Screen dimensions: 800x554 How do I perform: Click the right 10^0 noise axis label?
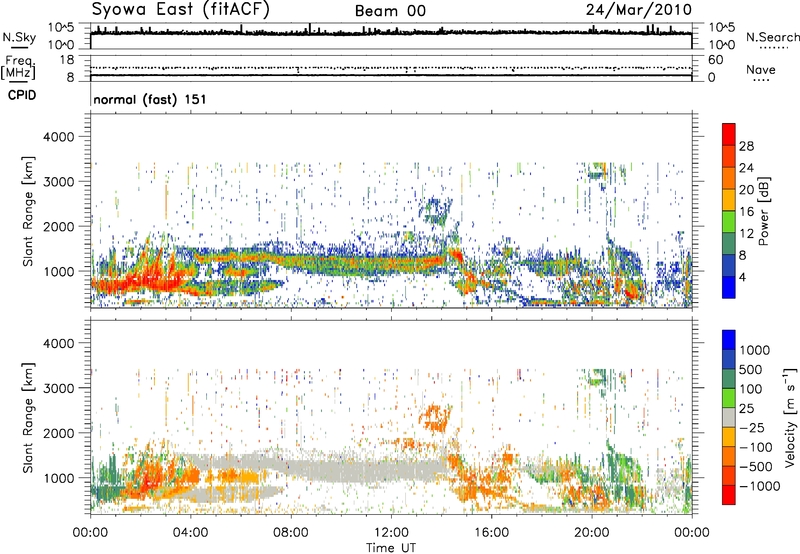(721, 45)
